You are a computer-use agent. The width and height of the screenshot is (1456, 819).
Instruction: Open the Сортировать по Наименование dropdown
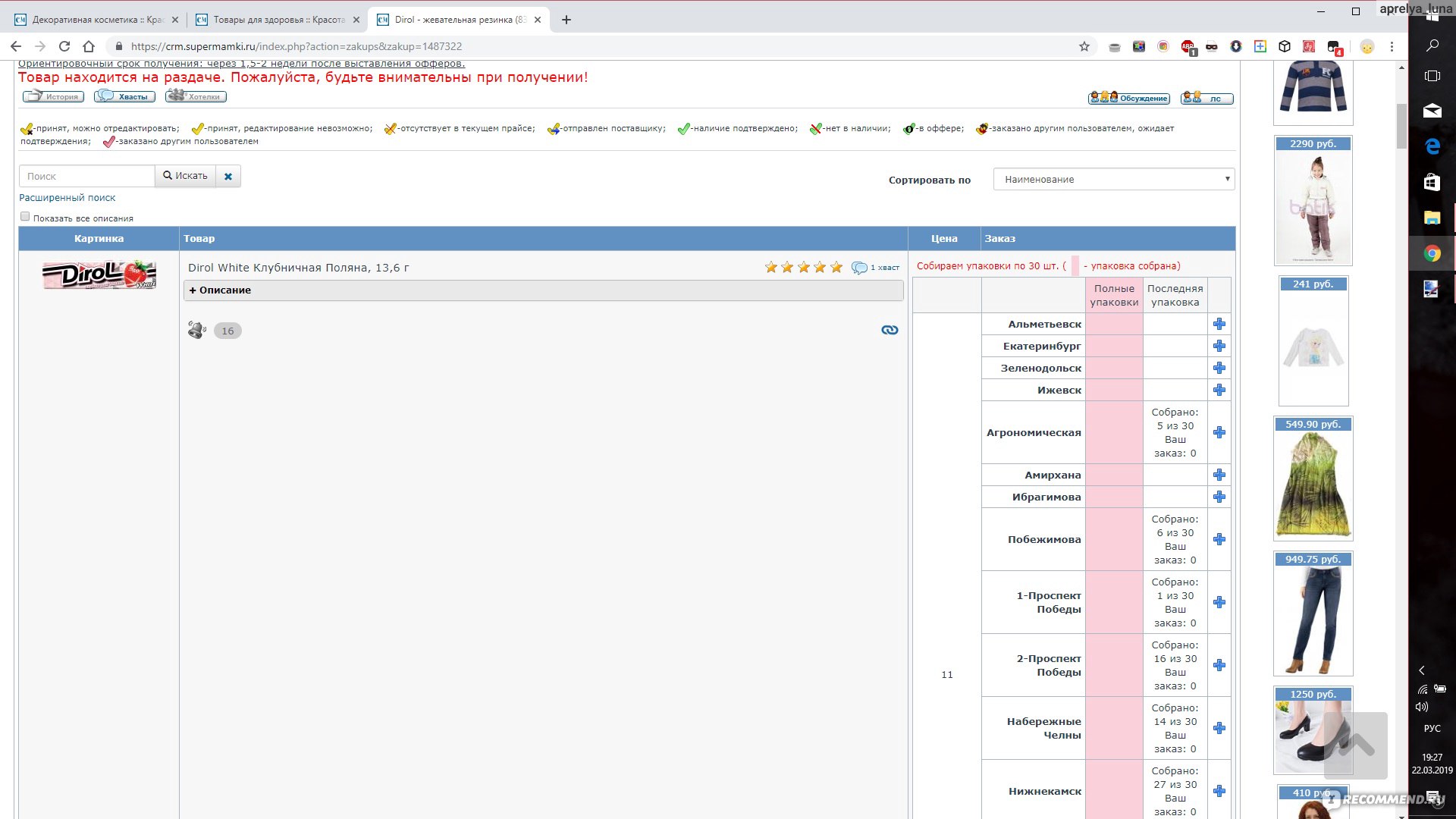click(1113, 179)
